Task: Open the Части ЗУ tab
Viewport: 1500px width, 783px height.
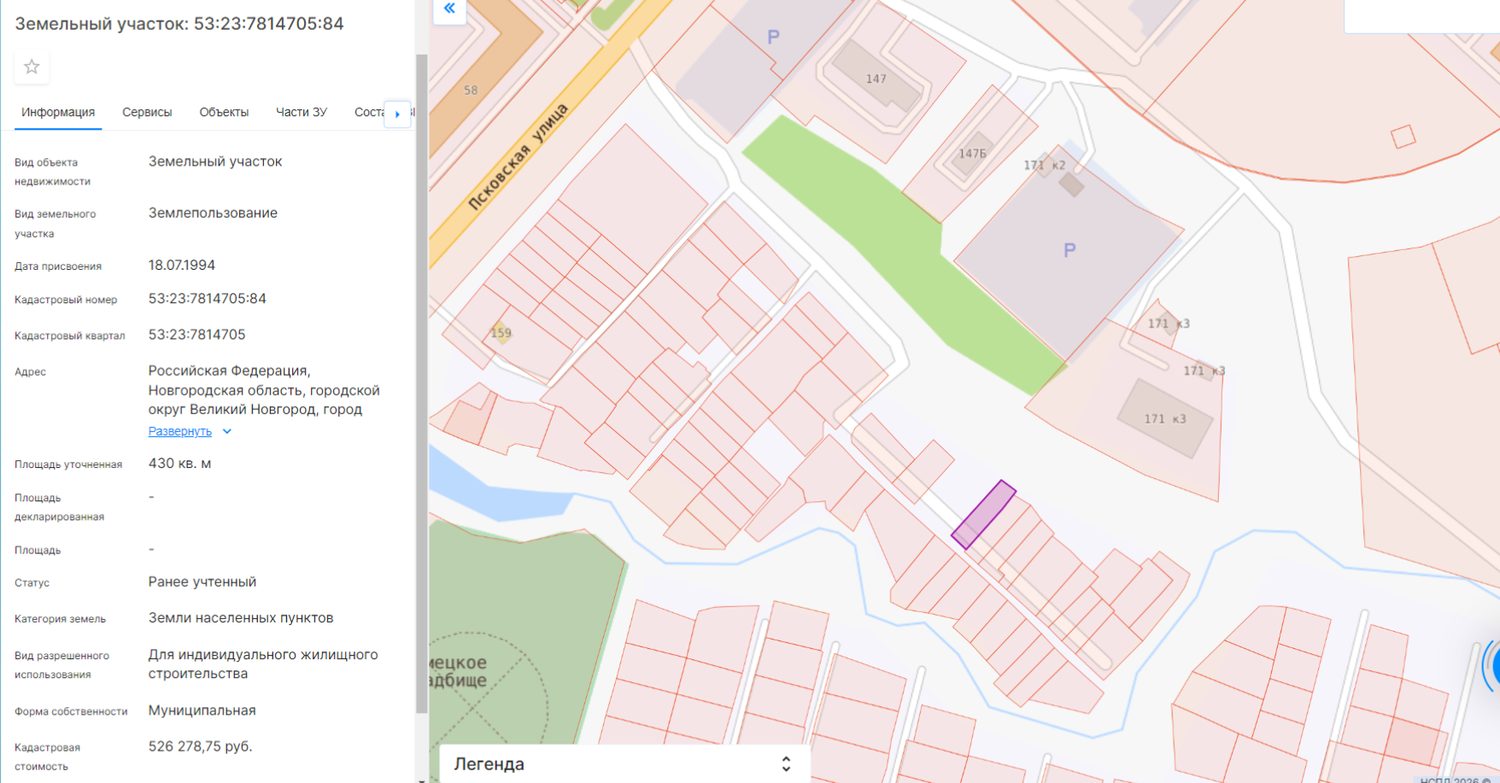Action: [x=301, y=112]
